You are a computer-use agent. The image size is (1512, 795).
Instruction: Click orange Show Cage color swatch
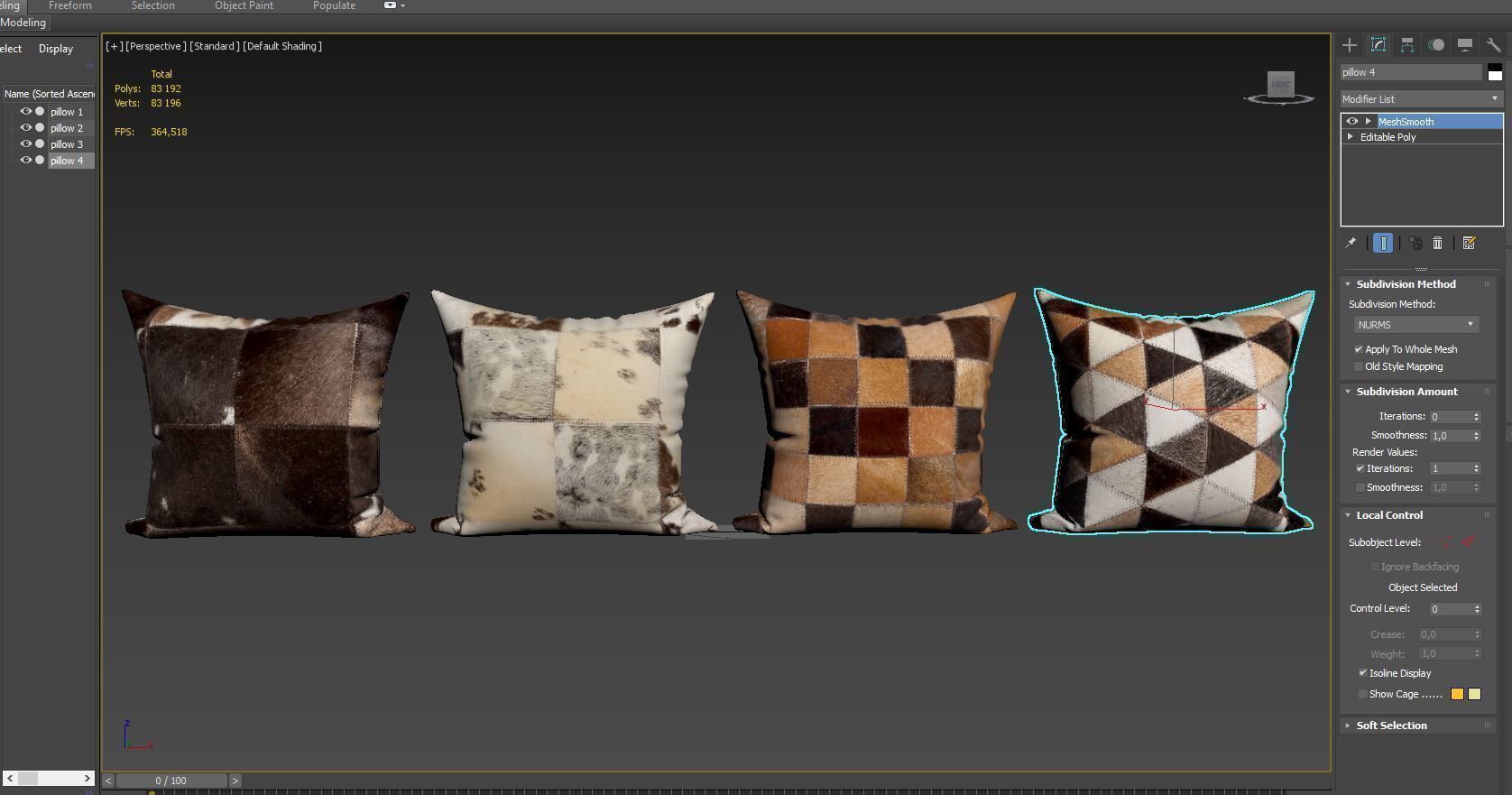(x=1457, y=694)
